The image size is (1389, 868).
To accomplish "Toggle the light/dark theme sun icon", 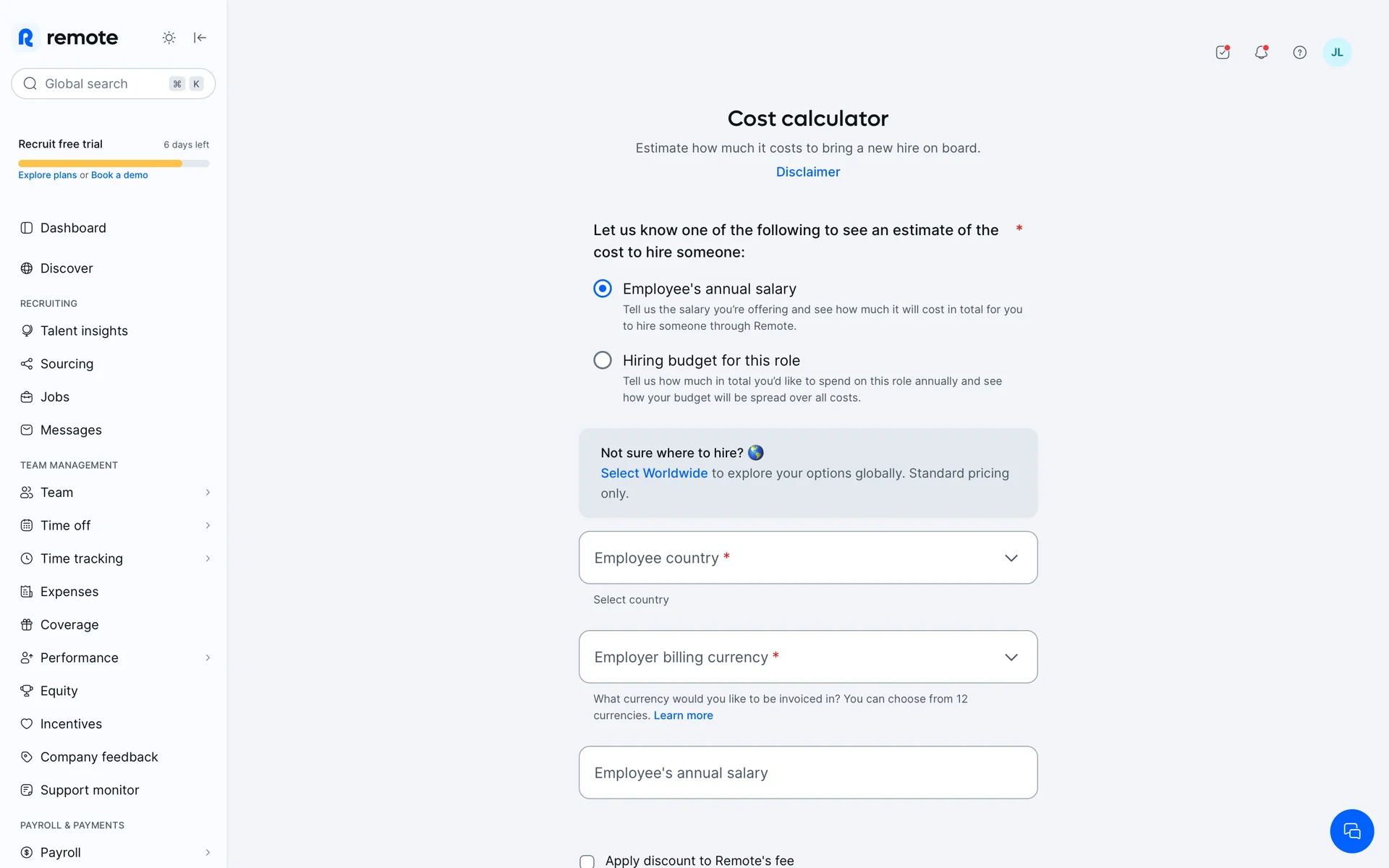I will coord(169,38).
